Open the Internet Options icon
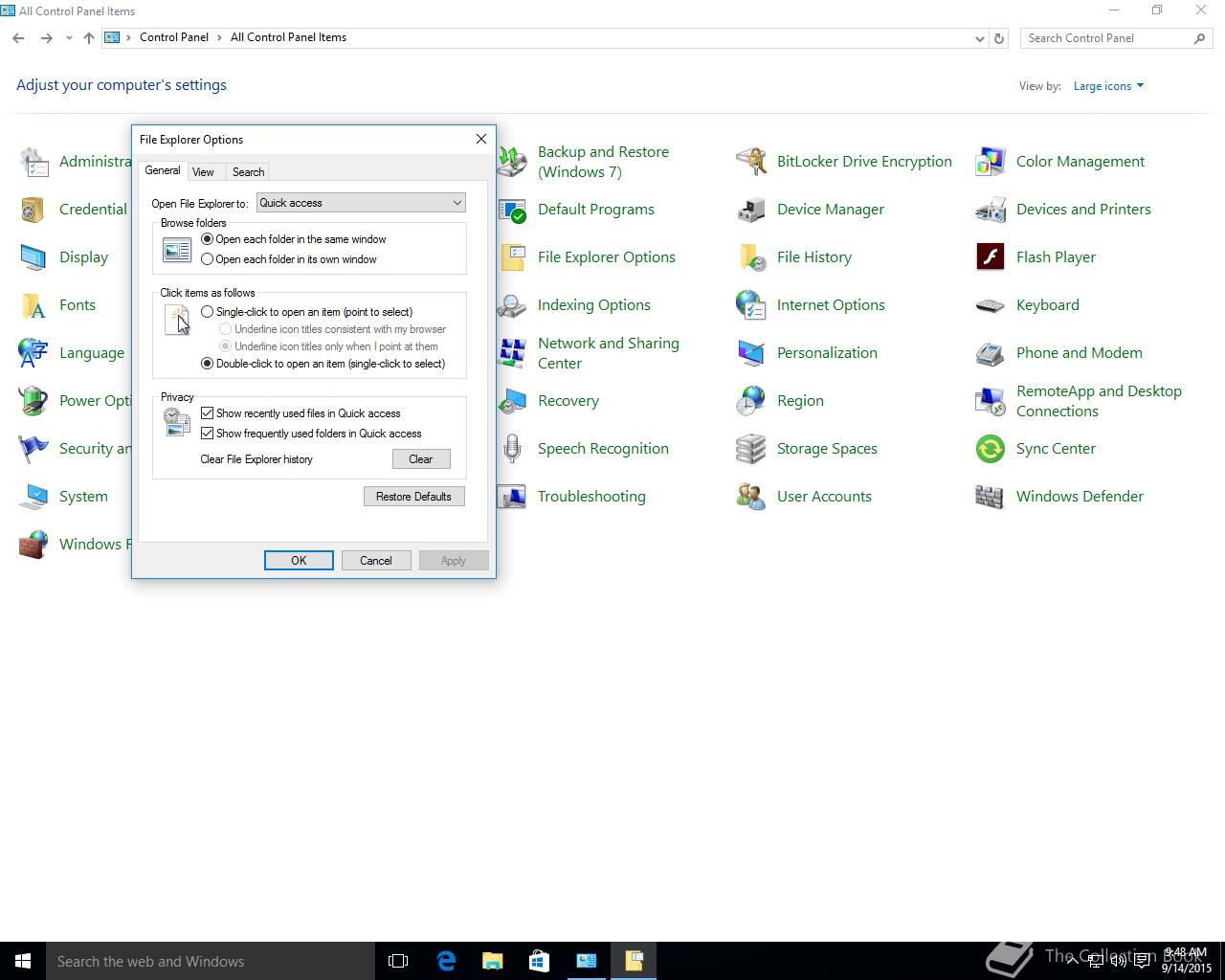 click(751, 305)
